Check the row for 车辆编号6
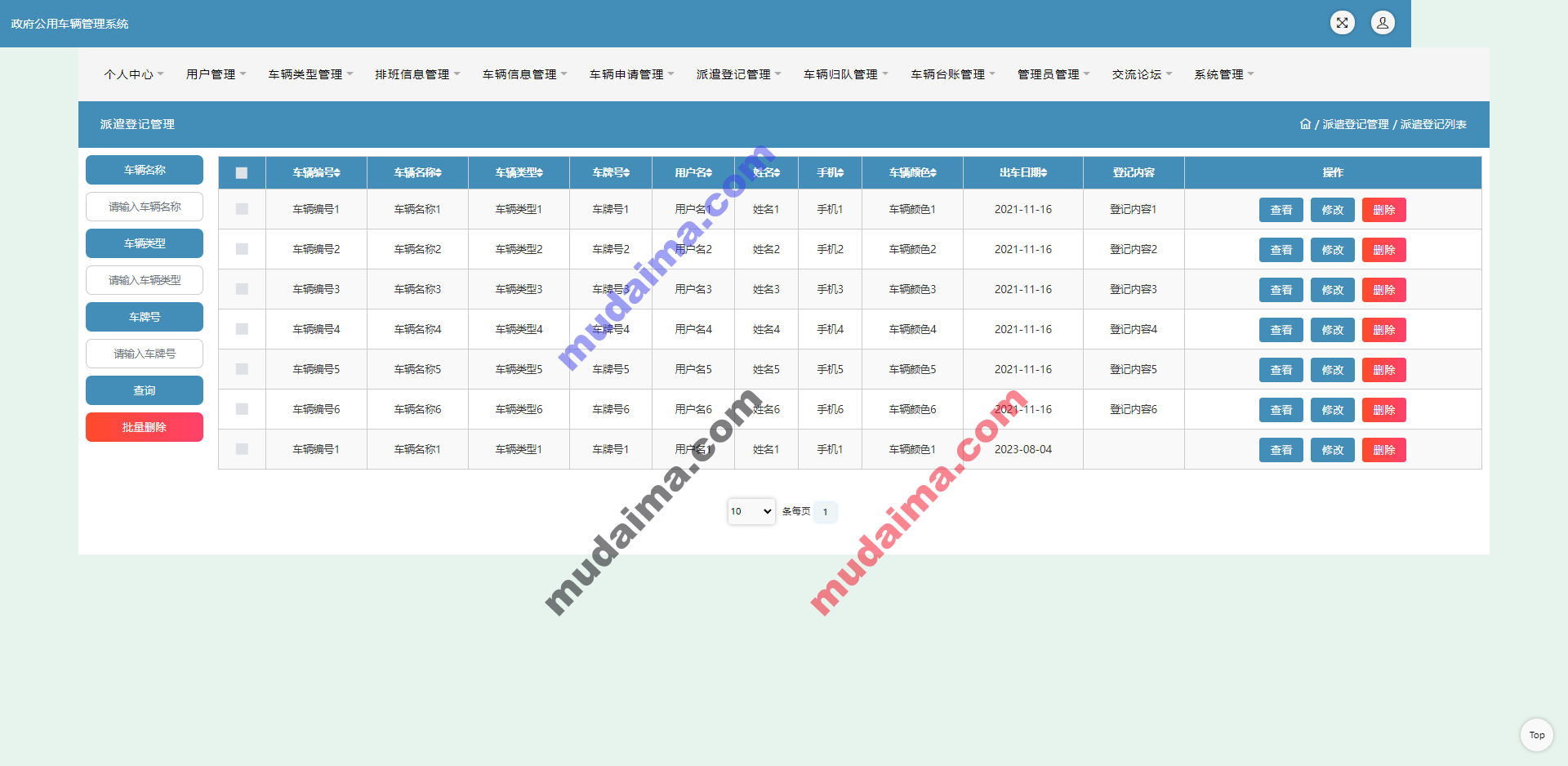 tap(242, 409)
